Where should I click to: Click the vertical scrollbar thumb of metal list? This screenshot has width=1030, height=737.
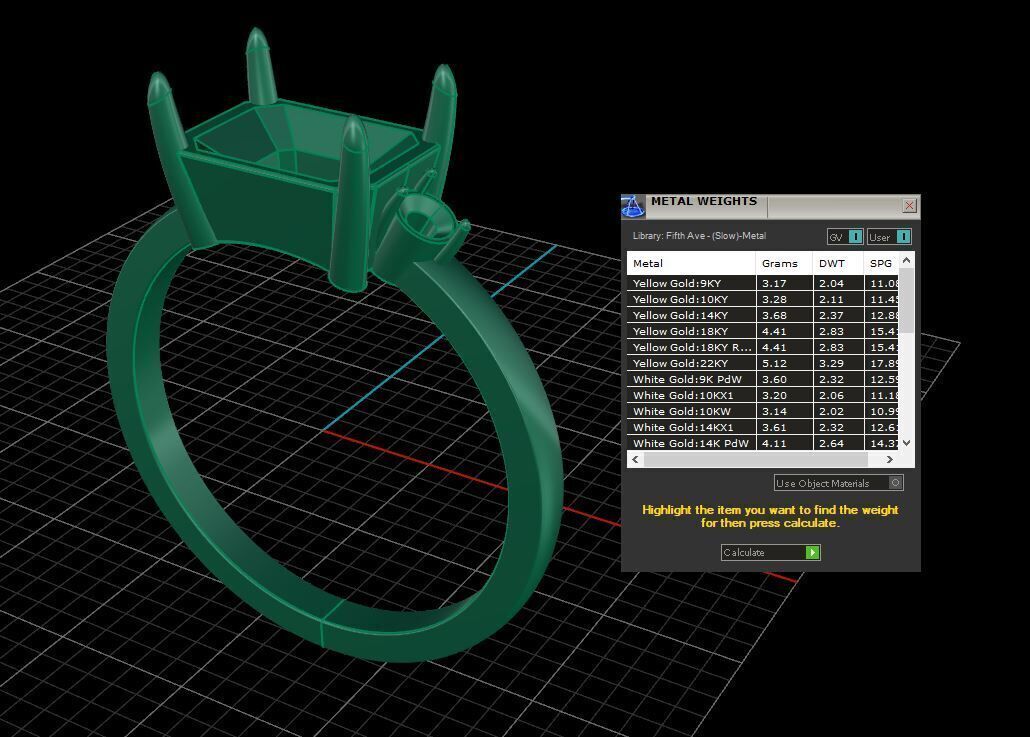(x=907, y=301)
